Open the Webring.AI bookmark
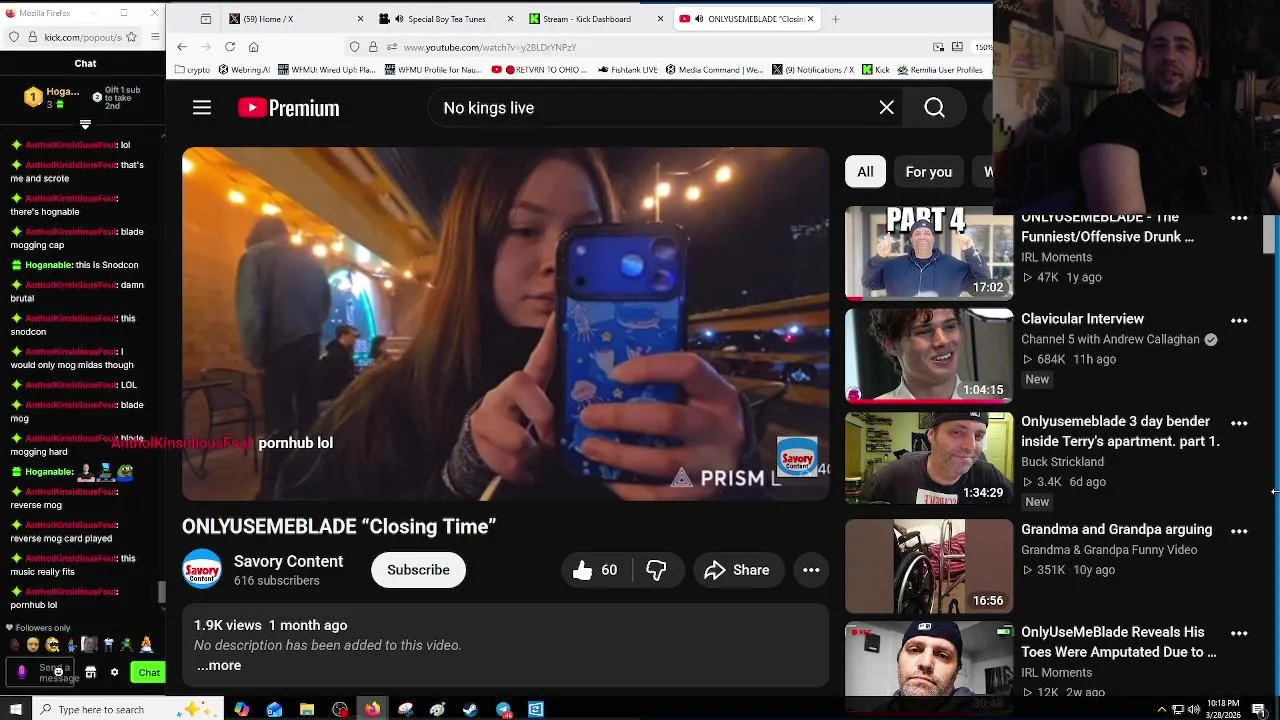This screenshot has width=1280, height=720. 243,70
